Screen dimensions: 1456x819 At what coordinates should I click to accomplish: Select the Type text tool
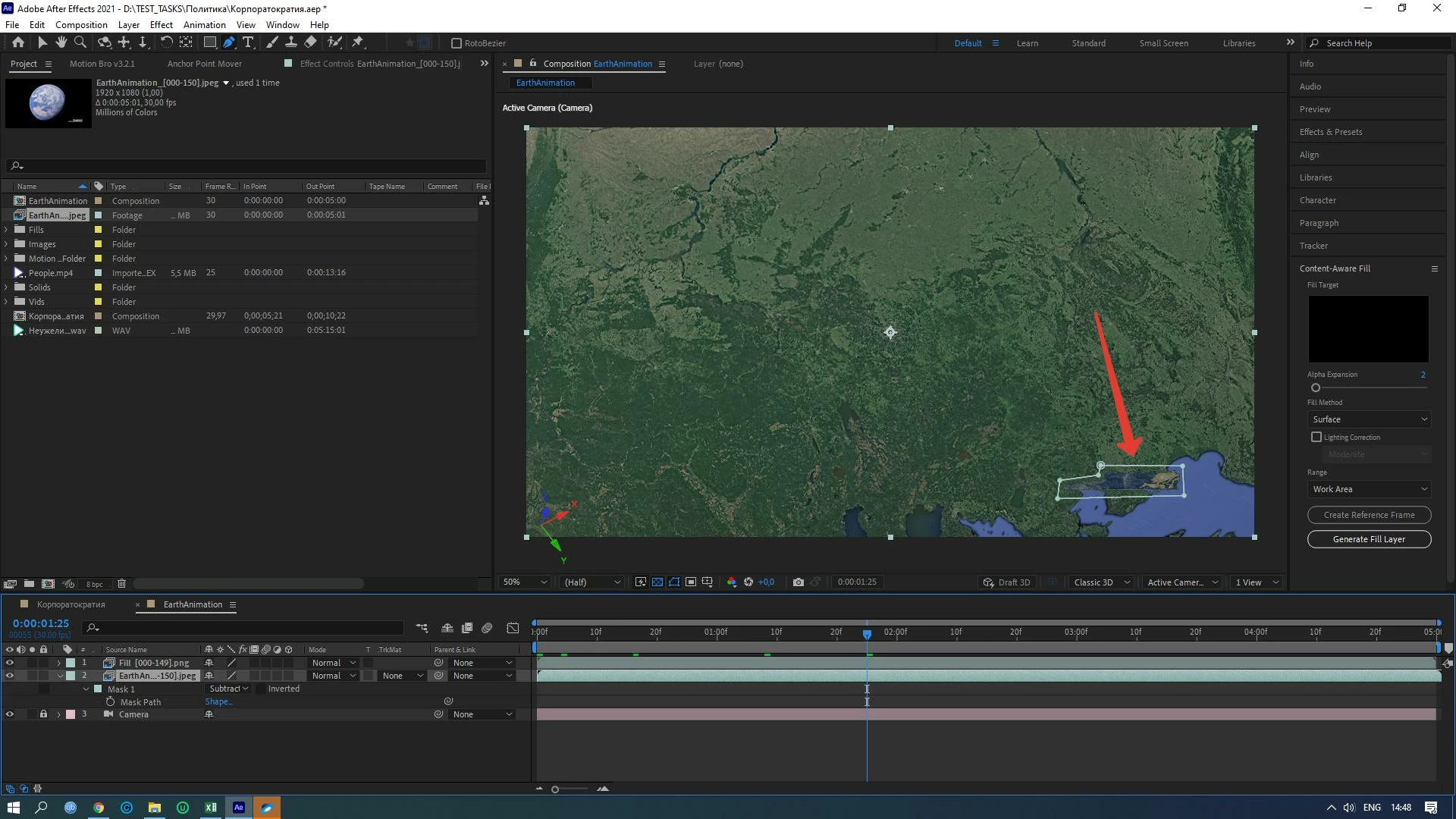248,42
